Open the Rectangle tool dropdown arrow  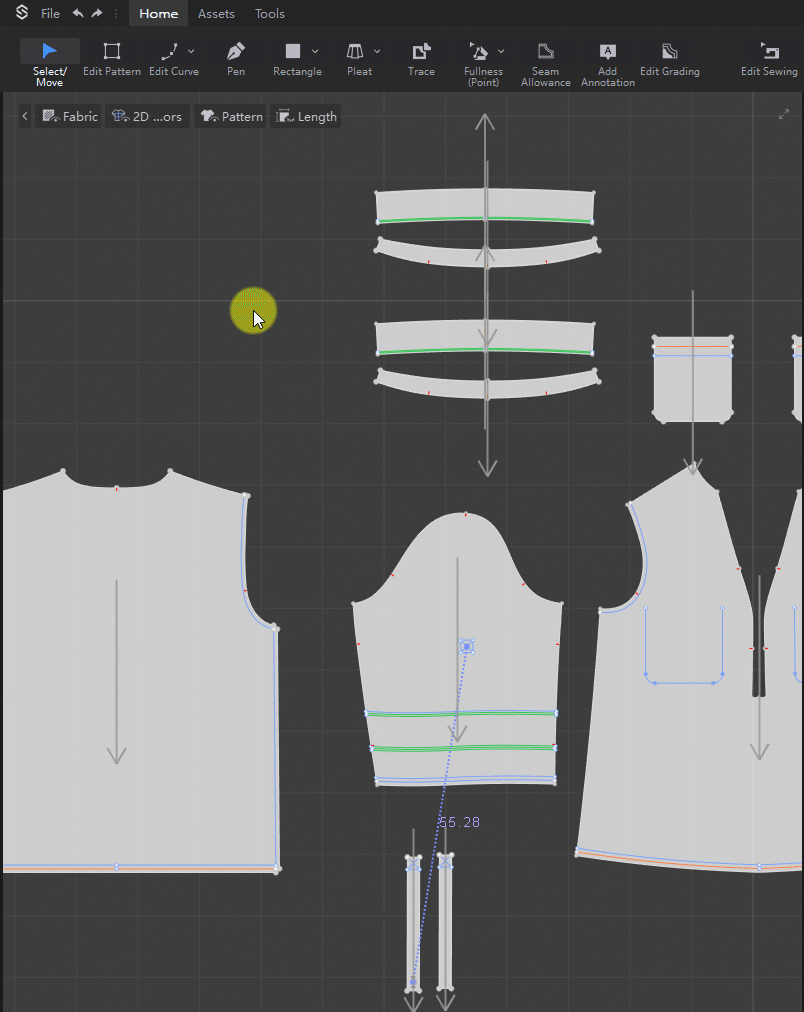pos(315,51)
